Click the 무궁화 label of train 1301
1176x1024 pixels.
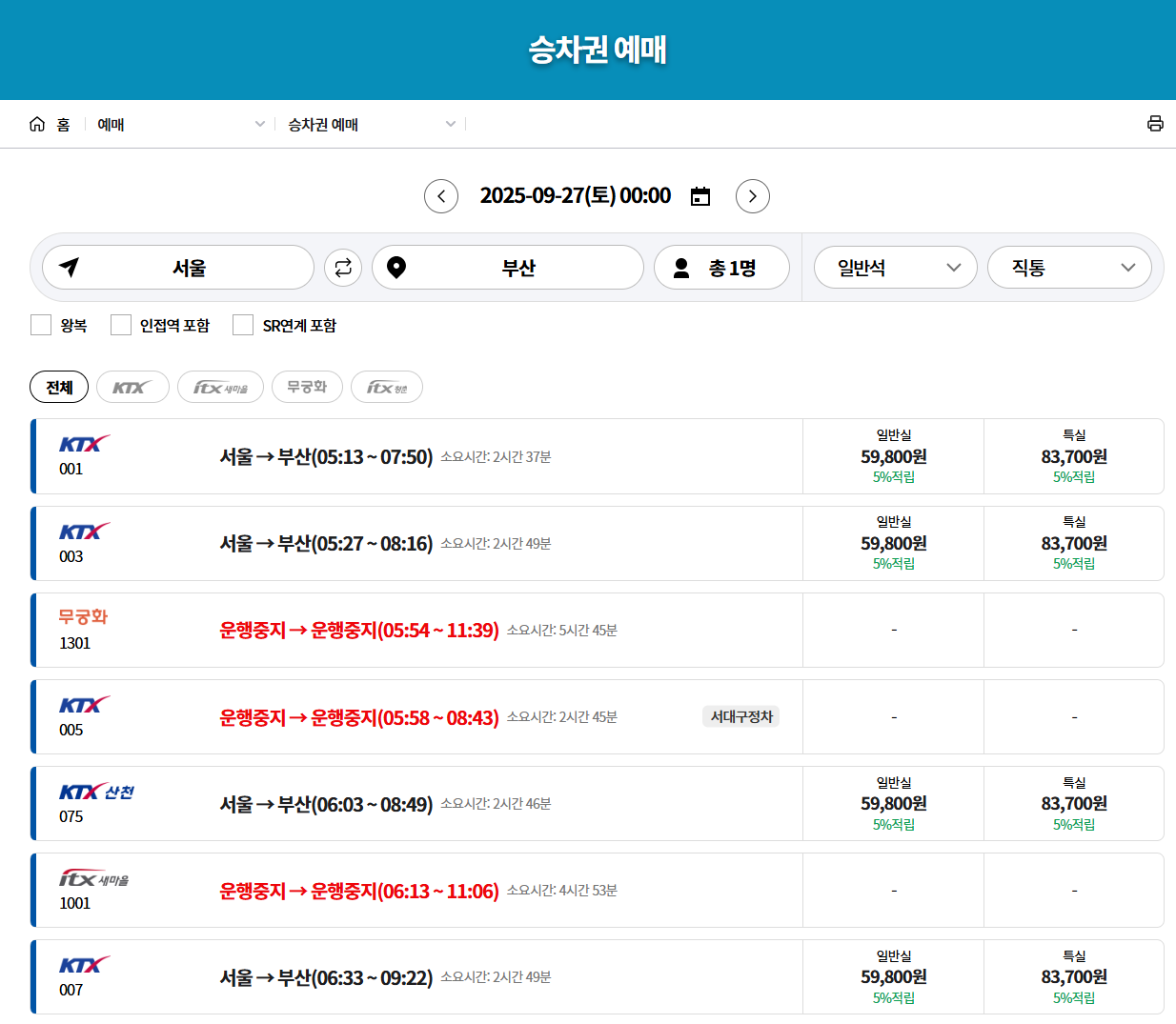click(x=83, y=617)
